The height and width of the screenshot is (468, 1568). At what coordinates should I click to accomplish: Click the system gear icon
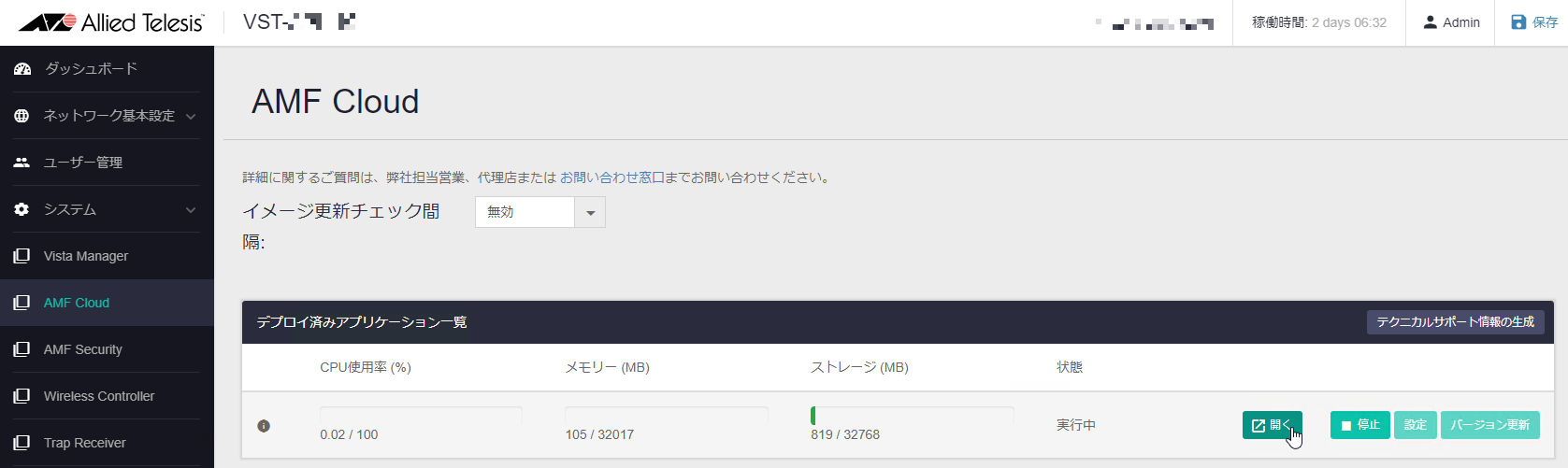click(22, 209)
